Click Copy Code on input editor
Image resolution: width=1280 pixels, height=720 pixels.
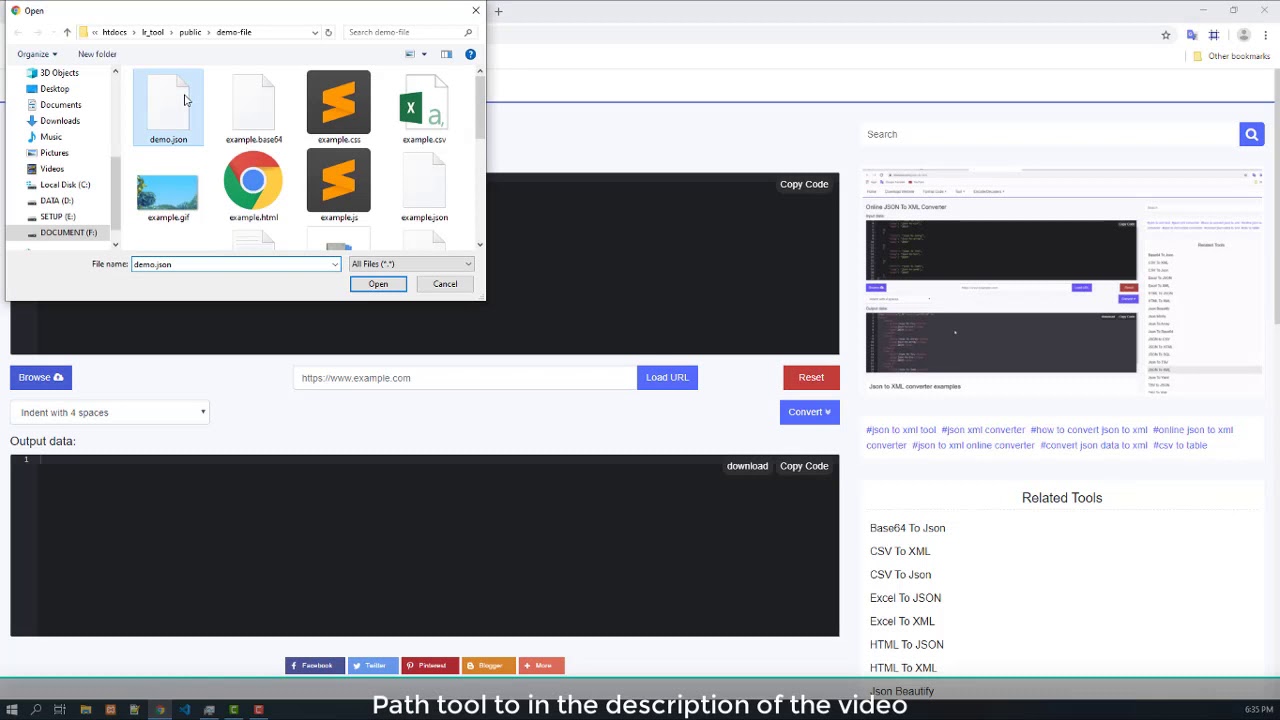(x=804, y=184)
